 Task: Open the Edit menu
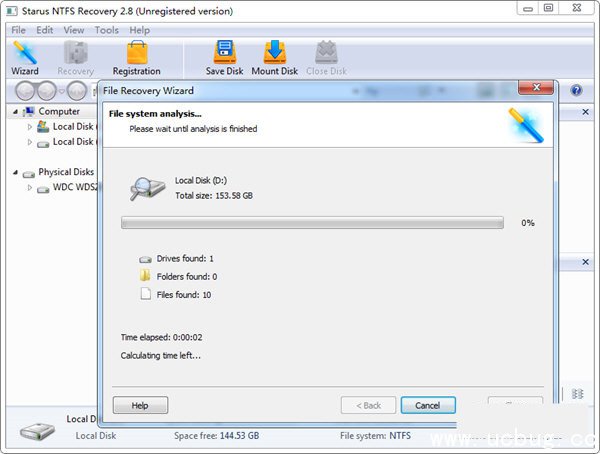point(44,30)
